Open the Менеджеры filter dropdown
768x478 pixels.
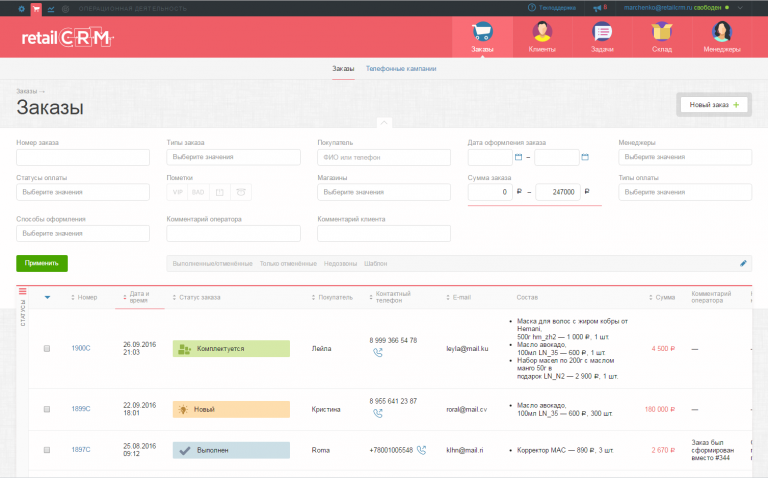685,157
